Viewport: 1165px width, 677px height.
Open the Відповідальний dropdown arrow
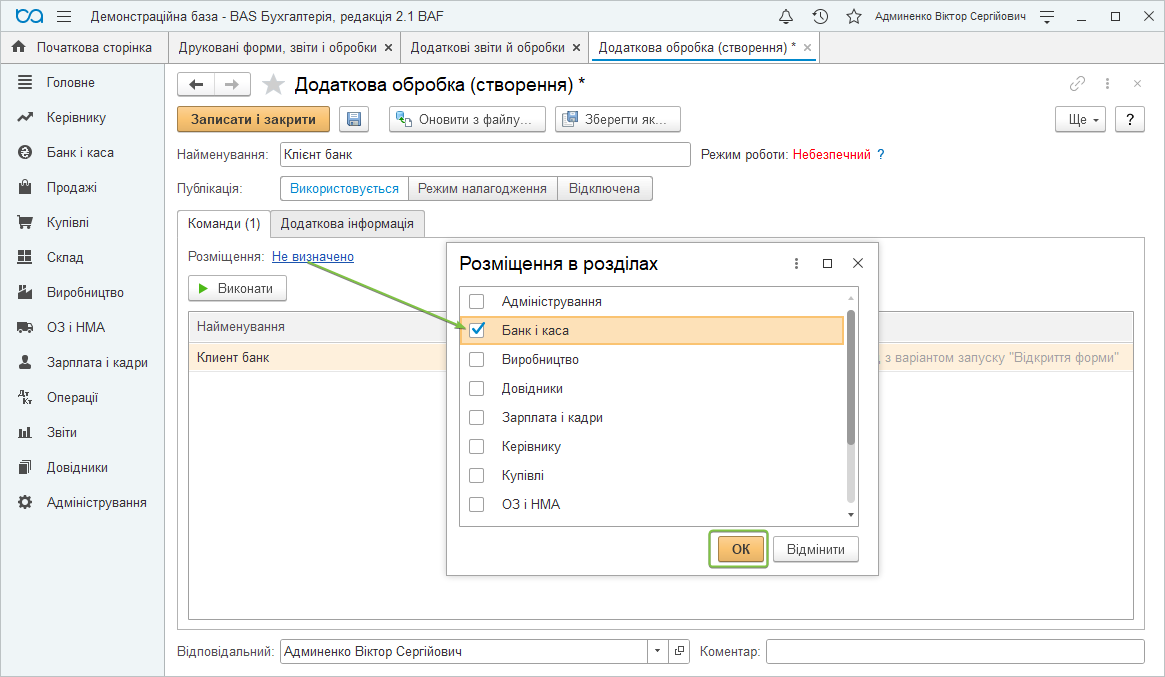658,651
